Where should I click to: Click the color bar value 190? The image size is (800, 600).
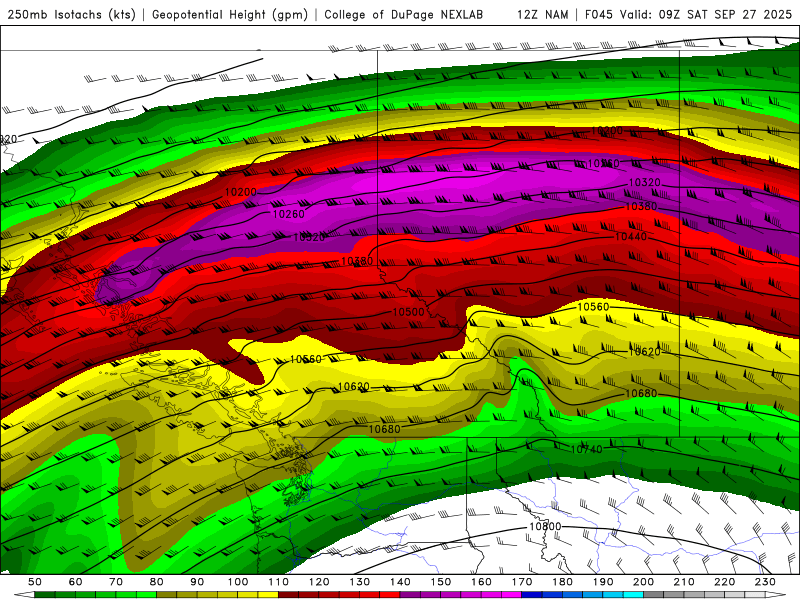(603, 582)
